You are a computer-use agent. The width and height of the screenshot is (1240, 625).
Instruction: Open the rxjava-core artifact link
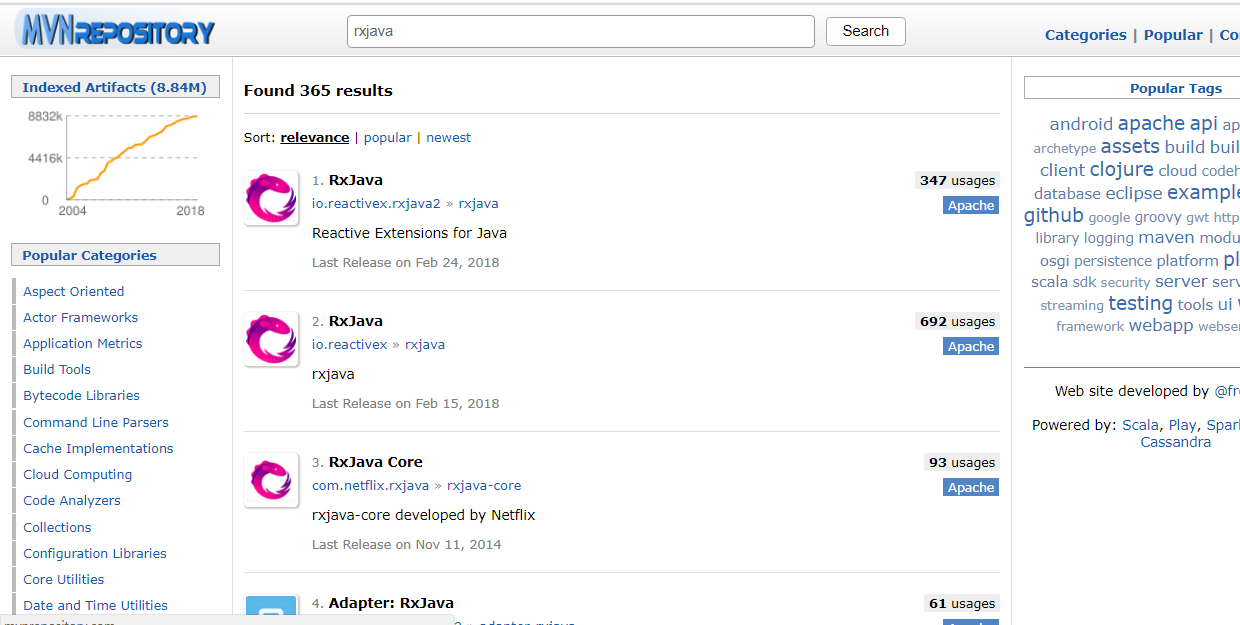pyautogui.click(x=484, y=486)
